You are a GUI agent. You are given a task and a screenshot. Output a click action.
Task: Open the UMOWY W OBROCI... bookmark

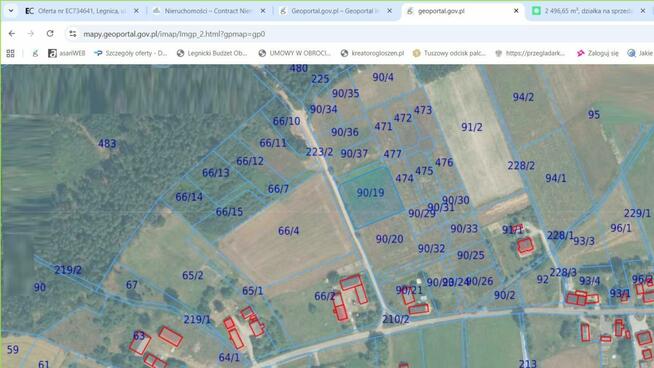click(294, 53)
